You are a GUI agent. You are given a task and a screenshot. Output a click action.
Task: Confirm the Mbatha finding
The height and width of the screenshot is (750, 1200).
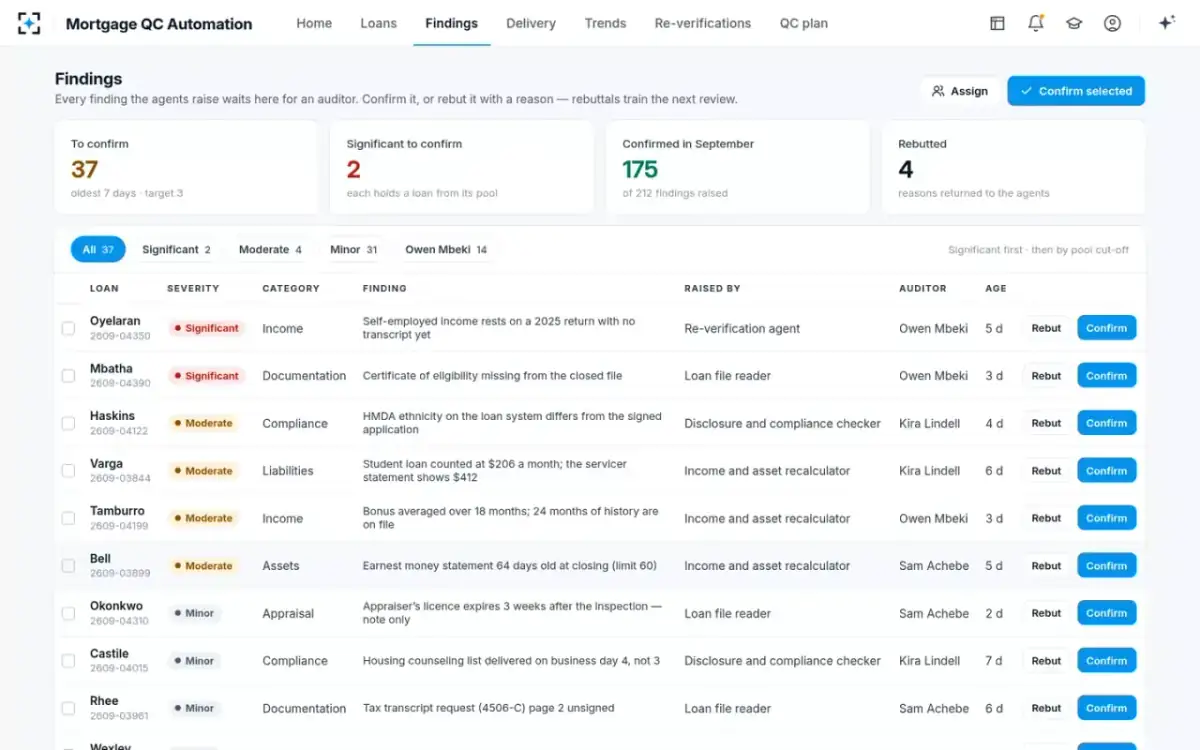coord(1106,376)
